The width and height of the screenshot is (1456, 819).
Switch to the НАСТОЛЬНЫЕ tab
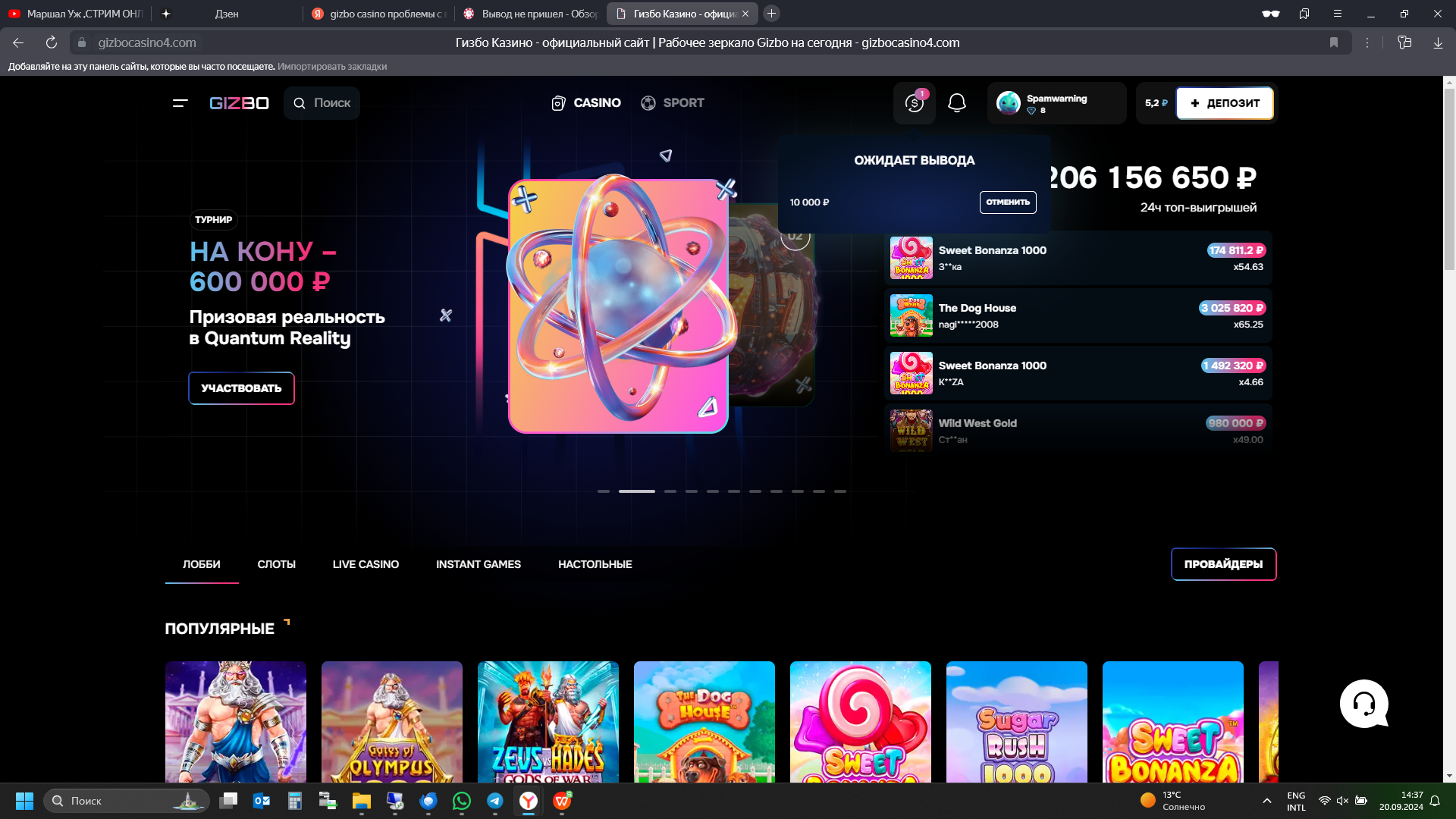click(x=595, y=564)
